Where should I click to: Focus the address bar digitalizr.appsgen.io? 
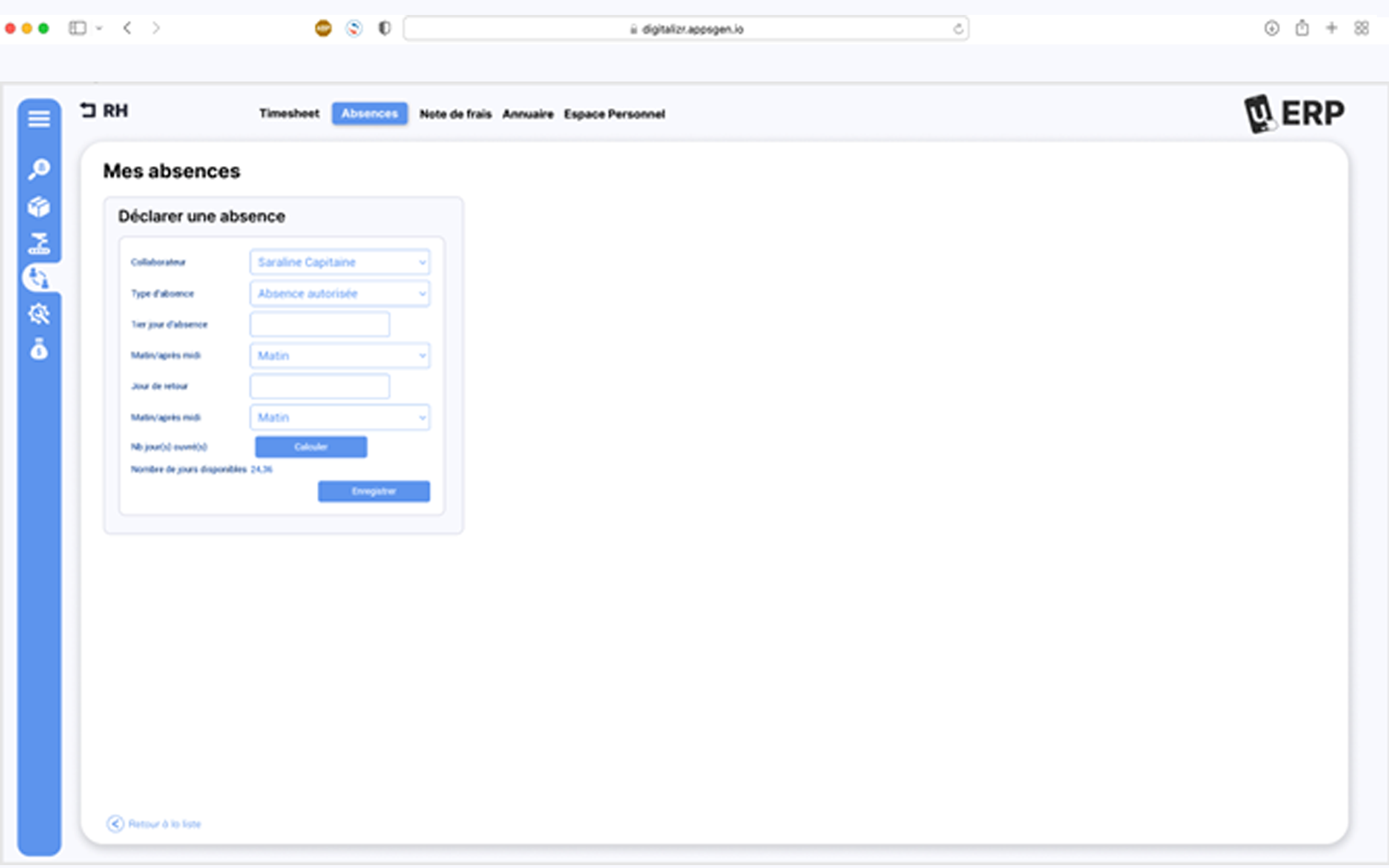[686, 29]
